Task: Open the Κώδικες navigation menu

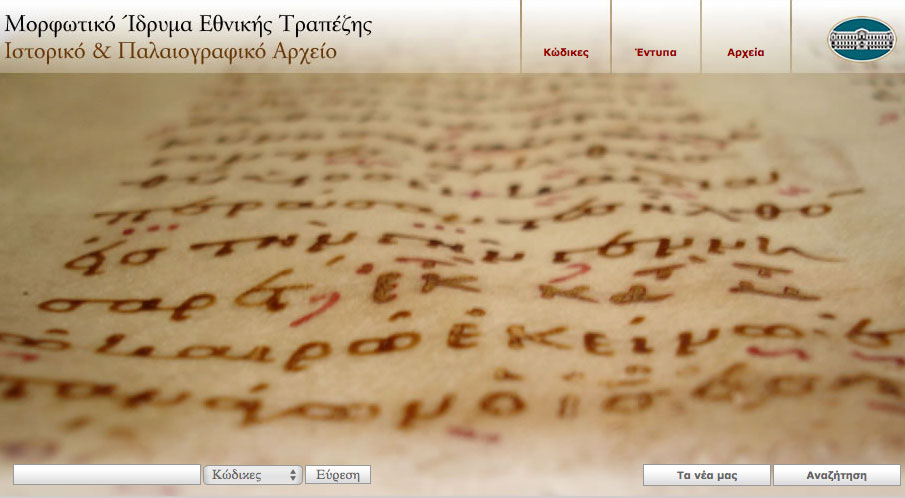Action: (565, 53)
